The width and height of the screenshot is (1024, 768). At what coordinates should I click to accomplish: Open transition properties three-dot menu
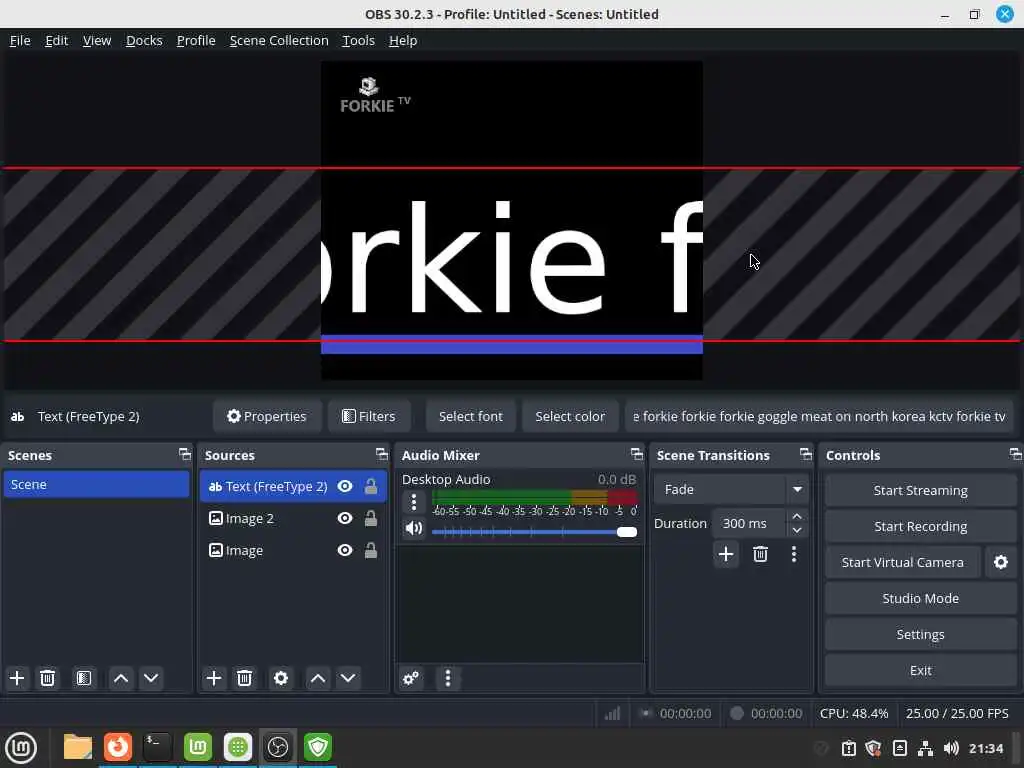tap(793, 554)
